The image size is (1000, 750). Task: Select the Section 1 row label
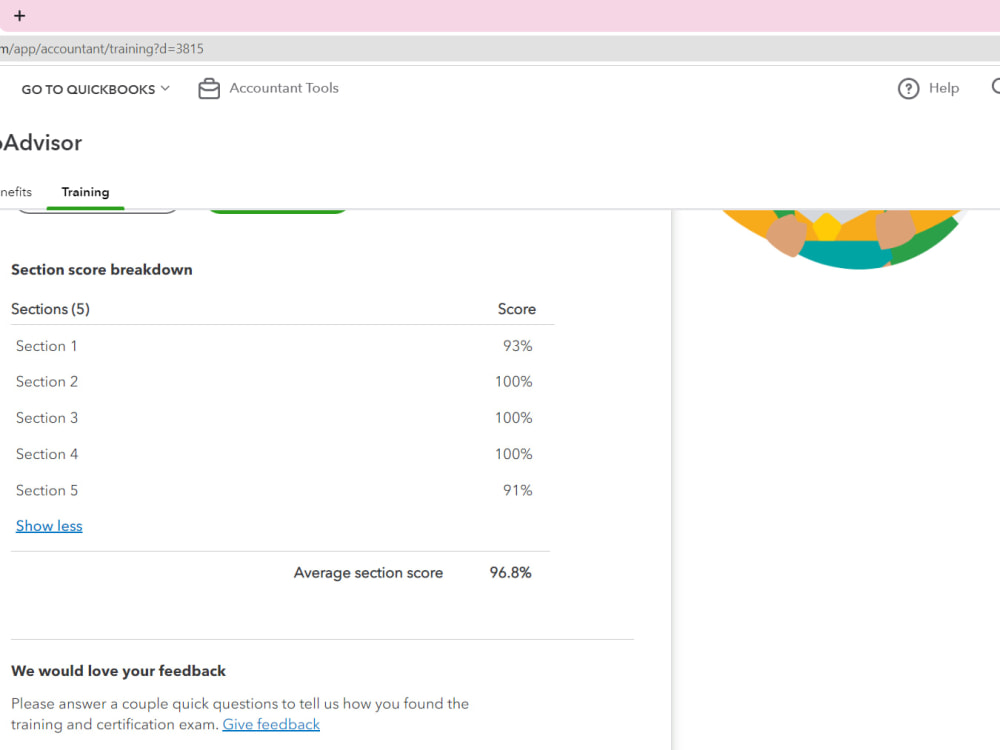pyautogui.click(x=47, y=346)
